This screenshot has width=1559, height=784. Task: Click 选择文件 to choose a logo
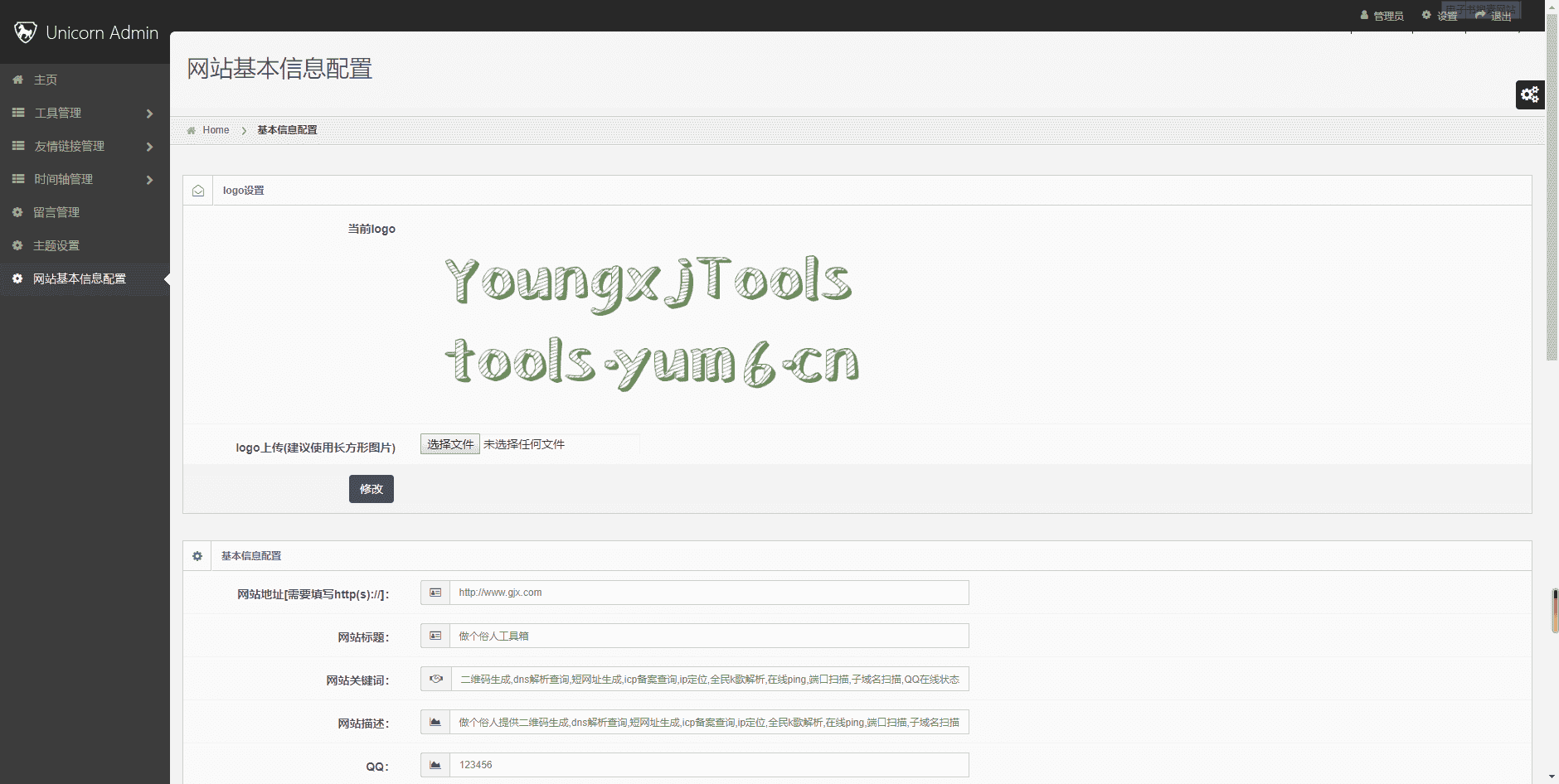[x=450, y=444]
